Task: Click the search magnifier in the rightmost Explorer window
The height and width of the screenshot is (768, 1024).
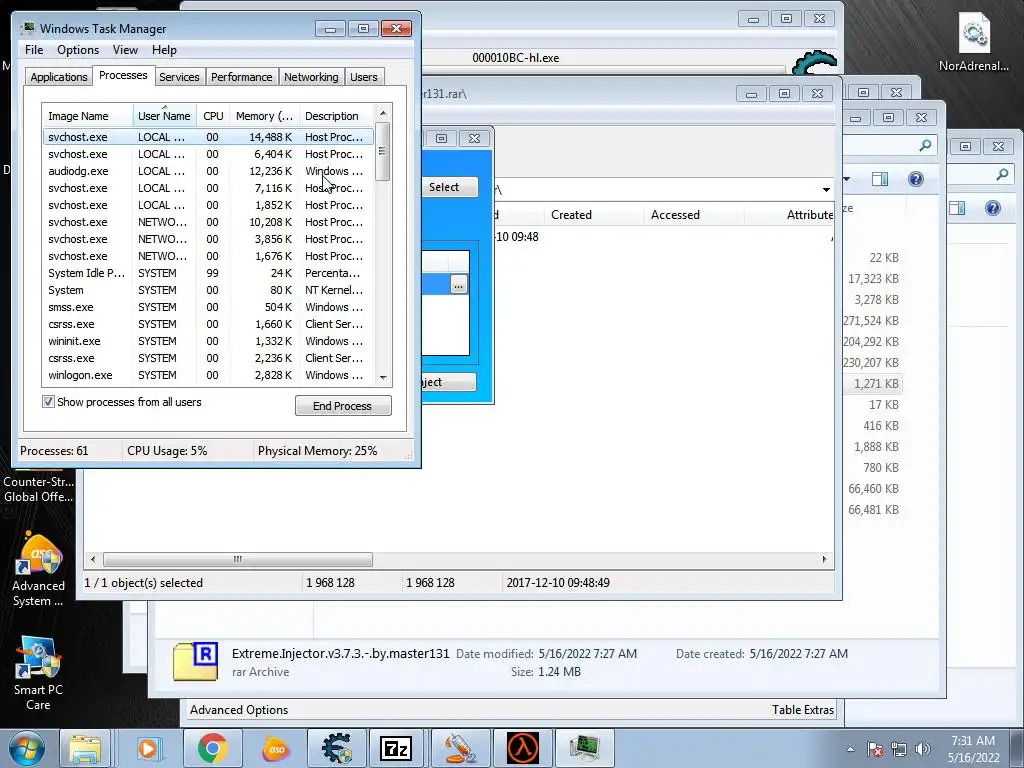Action: 1002,174
